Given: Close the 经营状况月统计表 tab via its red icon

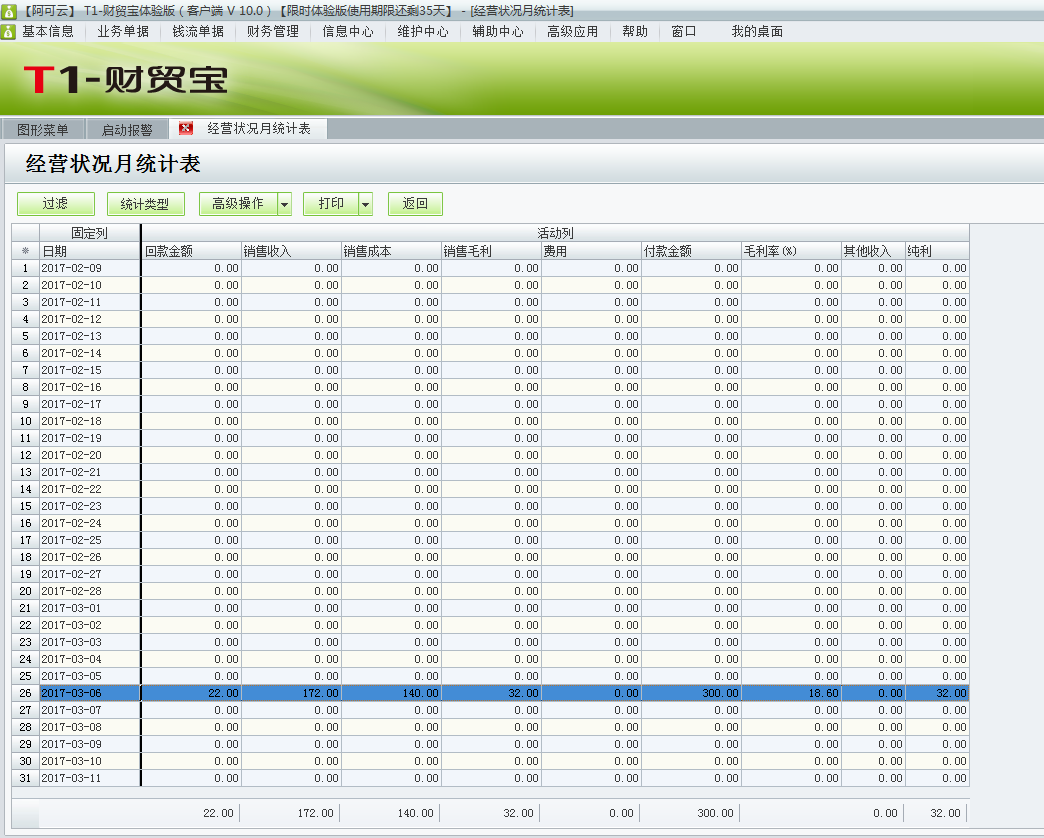Looking at the screenshot, I should pos(184,128).
